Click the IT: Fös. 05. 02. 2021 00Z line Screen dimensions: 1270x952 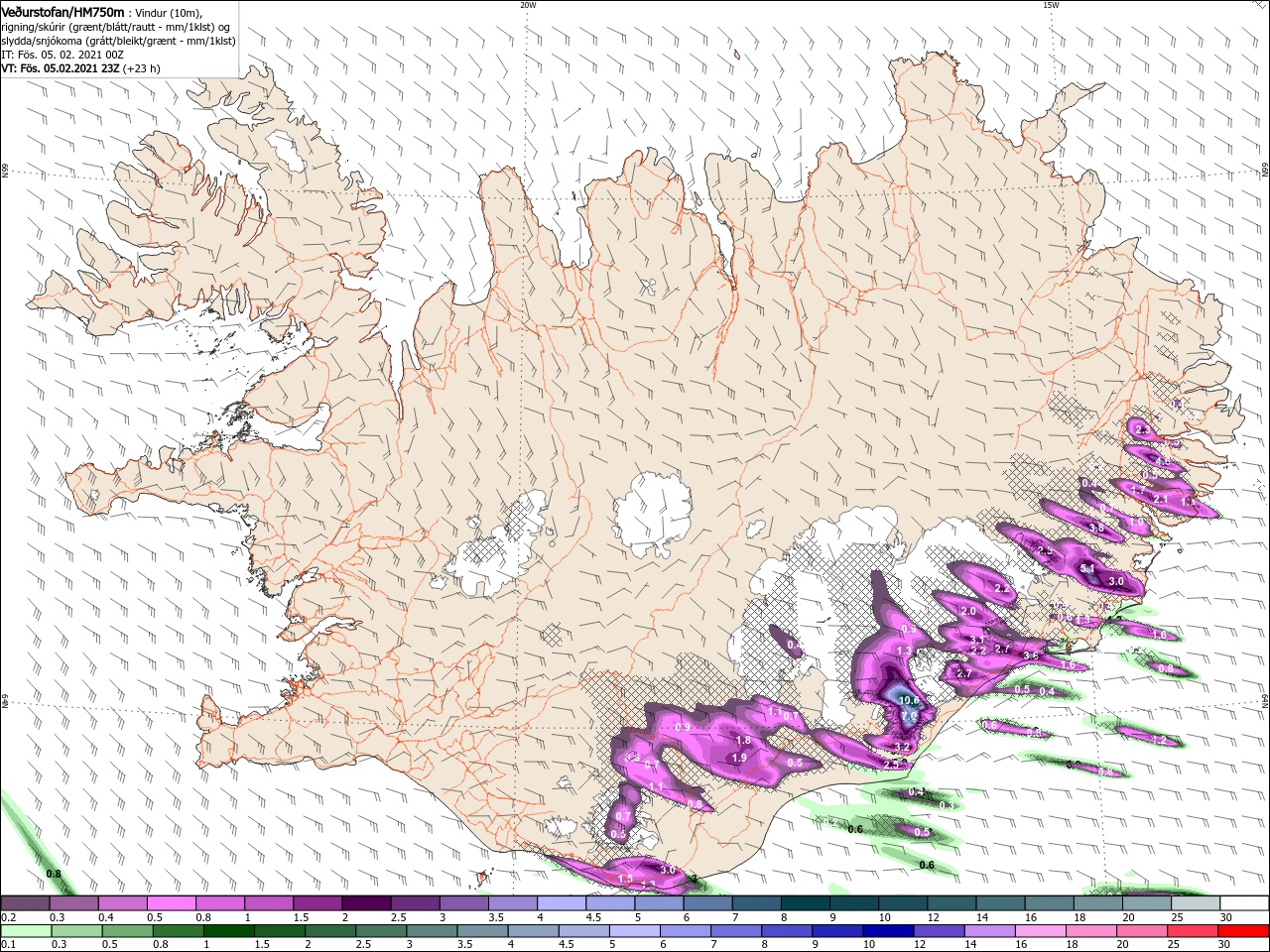tap(63, 55)
